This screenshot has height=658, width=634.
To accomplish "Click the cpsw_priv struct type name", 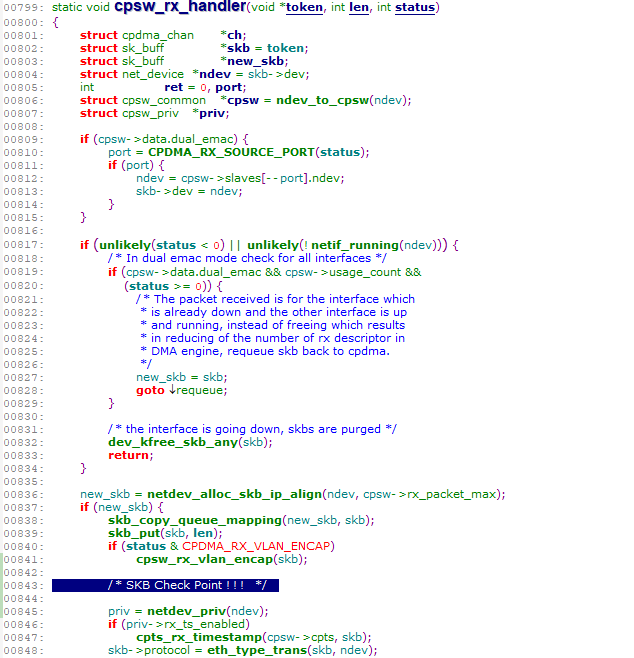I will [150, 113].
